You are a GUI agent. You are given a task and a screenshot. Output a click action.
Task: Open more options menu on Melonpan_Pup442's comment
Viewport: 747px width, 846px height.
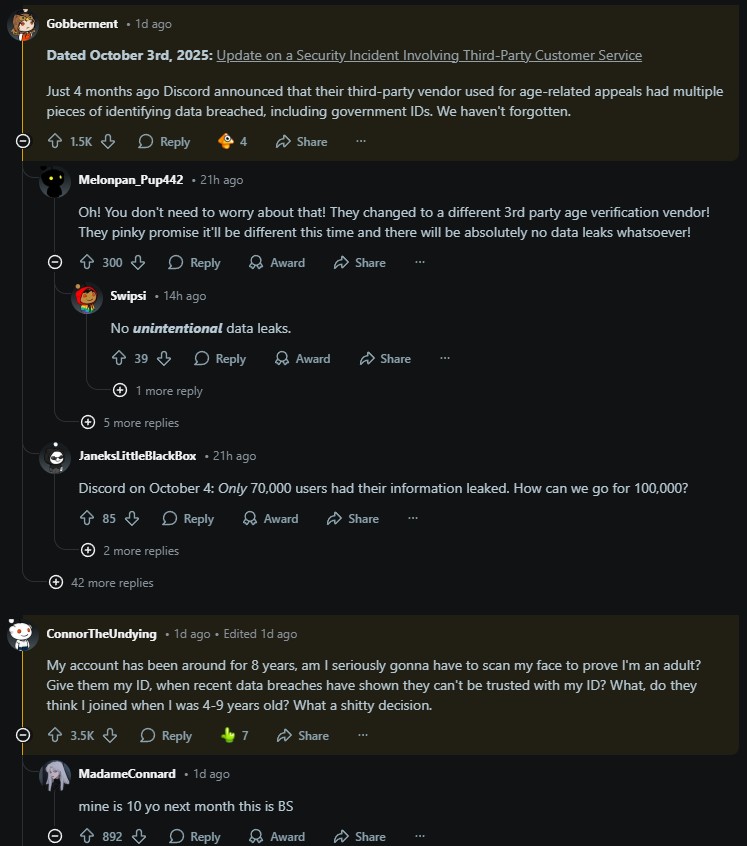(420, 262)
